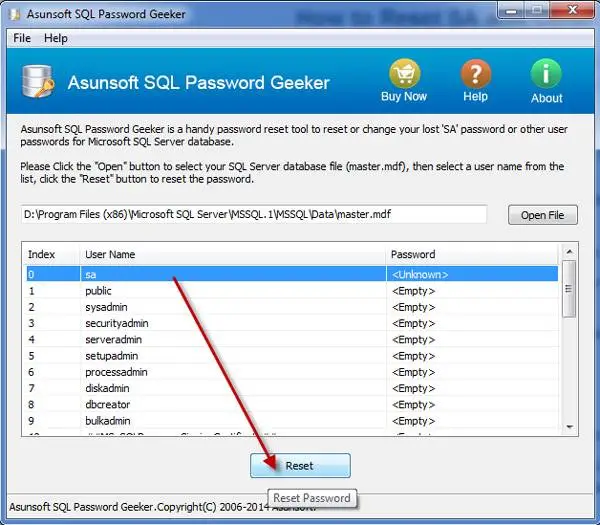Click the user list scroll up arrow

(x=569, y=252)
